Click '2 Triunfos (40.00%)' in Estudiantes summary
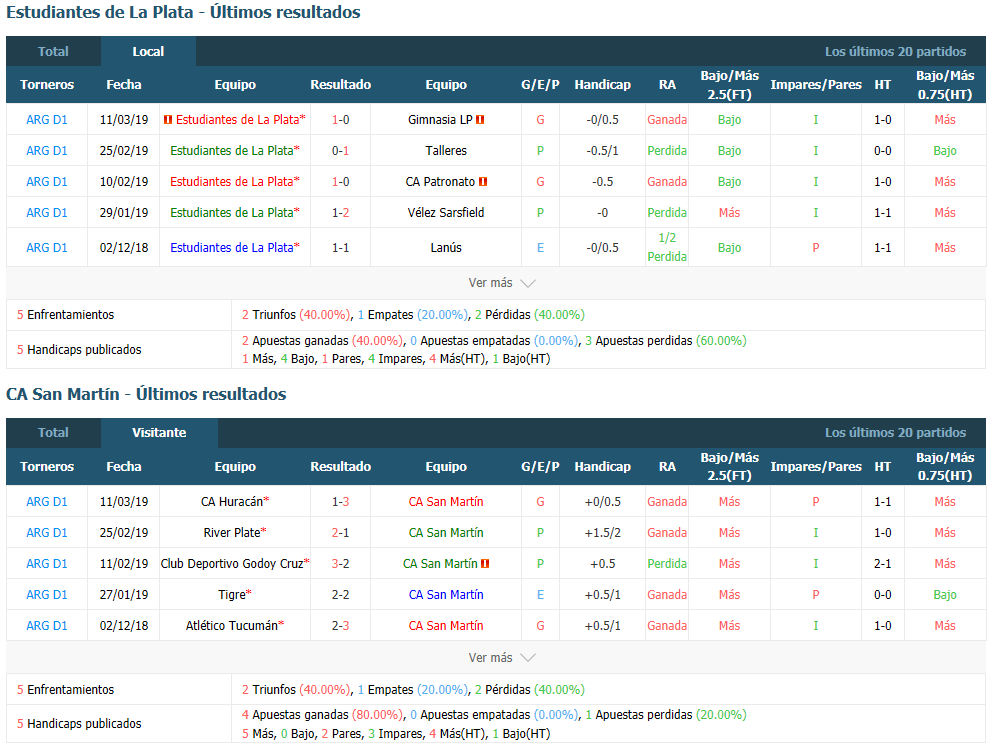Viewport: 994px width, 749px height. 295,315
